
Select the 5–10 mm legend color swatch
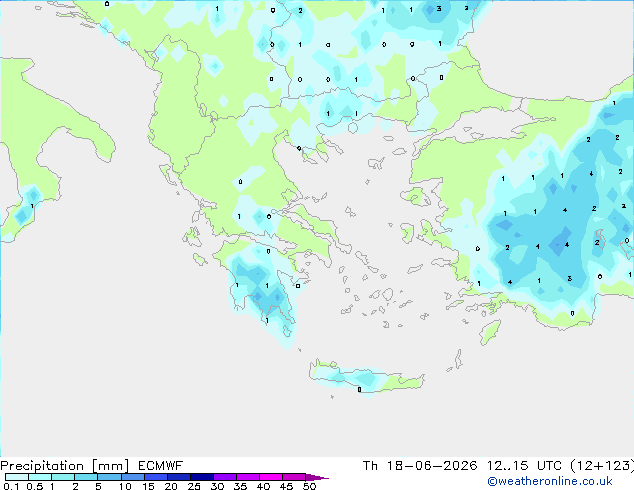[109, 477]
